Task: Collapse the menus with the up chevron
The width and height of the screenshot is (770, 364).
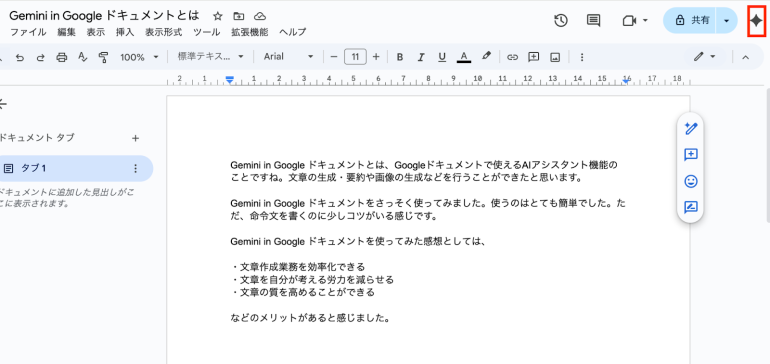Action: tap(745, 57)
